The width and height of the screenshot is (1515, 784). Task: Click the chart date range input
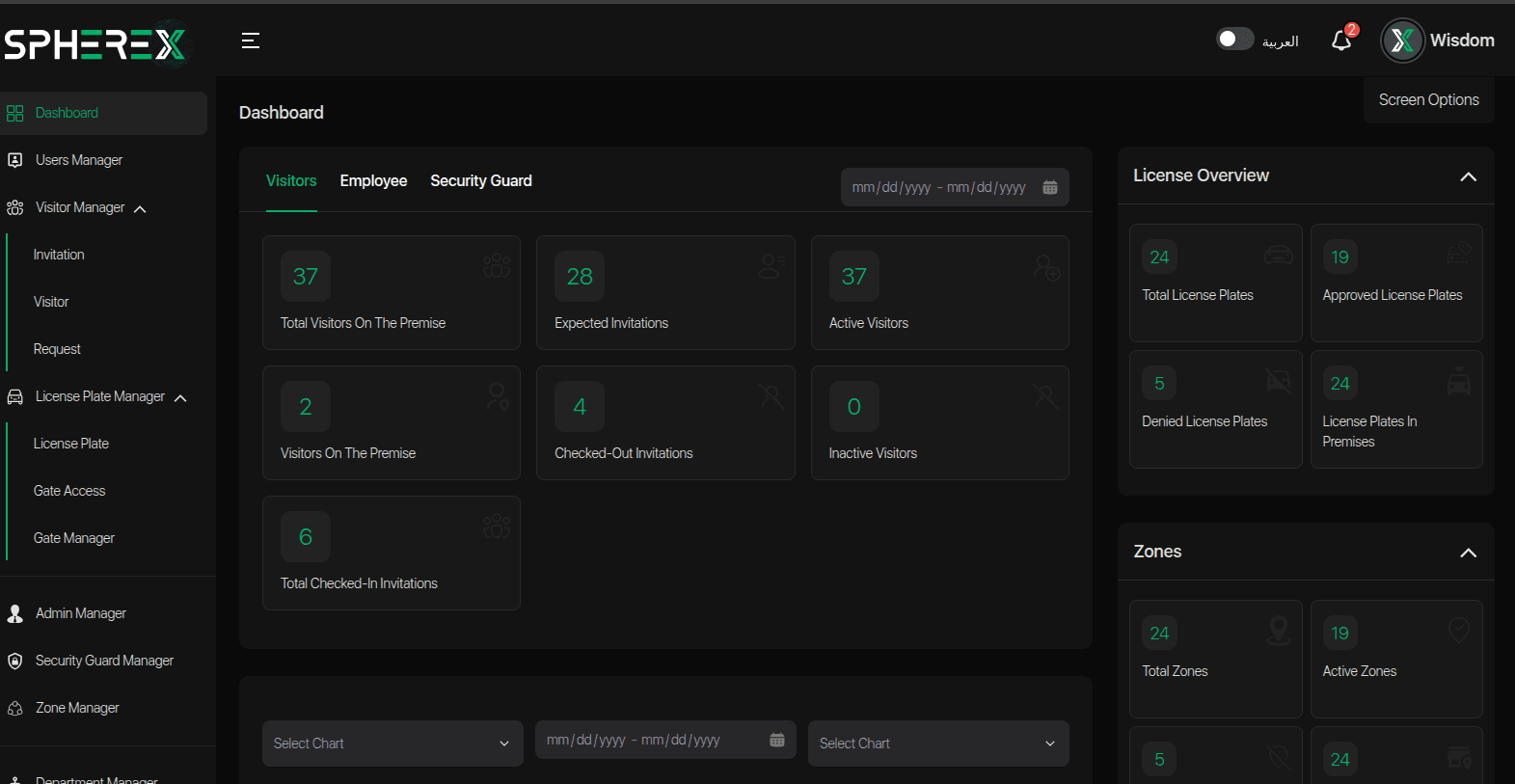tap(665, 740)
